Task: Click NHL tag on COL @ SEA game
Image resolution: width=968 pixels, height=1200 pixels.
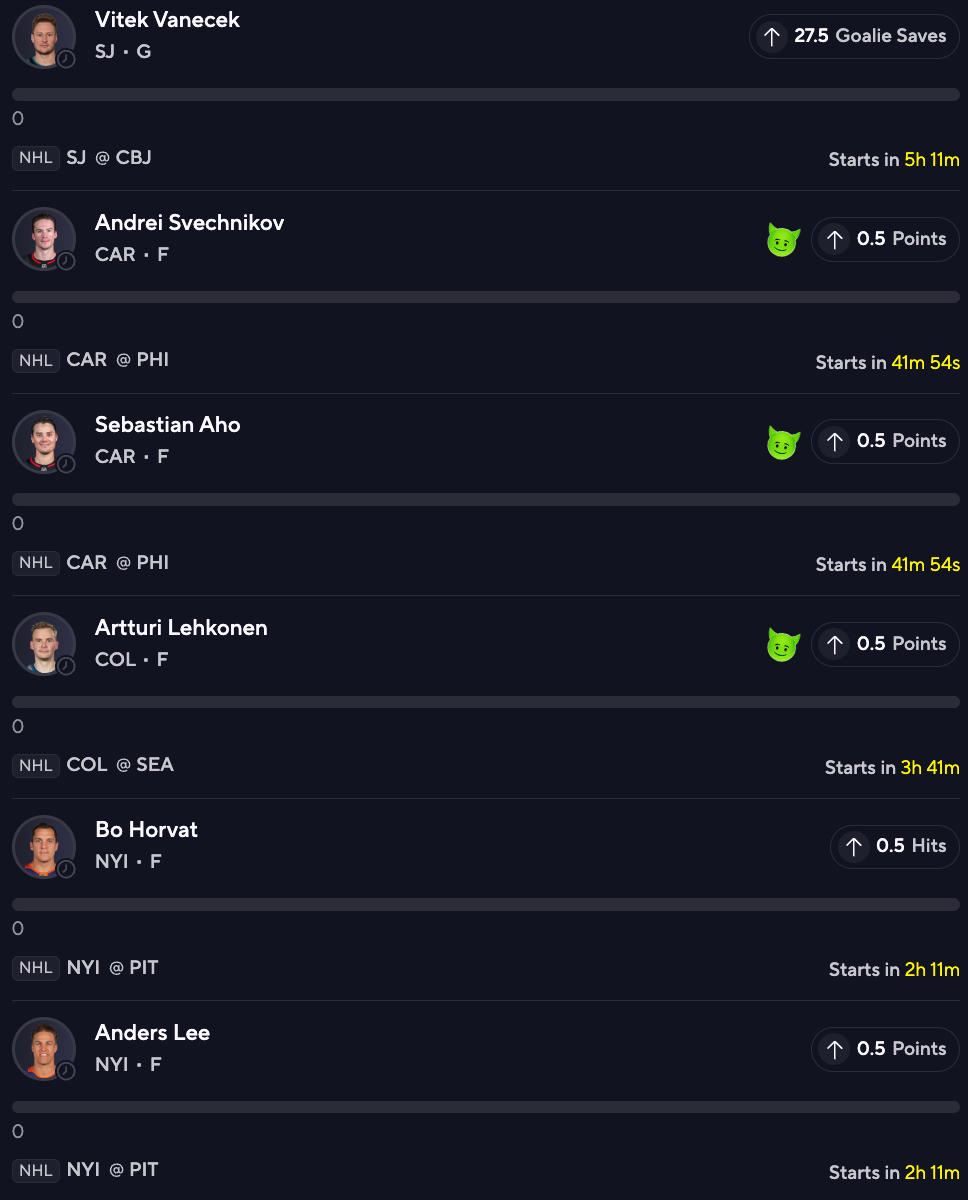Action: [x=36, y=765]
